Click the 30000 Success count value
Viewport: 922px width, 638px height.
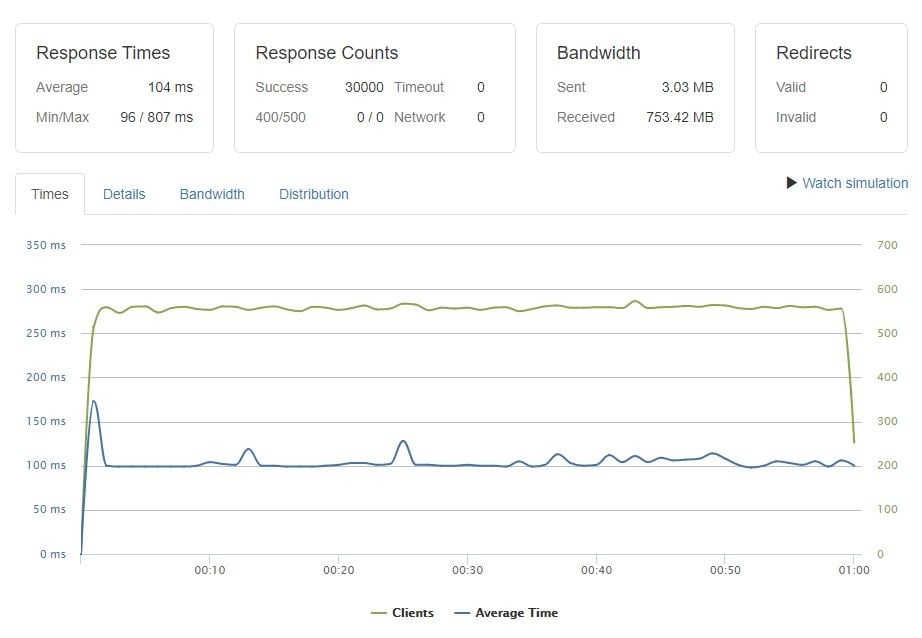pyautogui.click(x=364, y=87)
